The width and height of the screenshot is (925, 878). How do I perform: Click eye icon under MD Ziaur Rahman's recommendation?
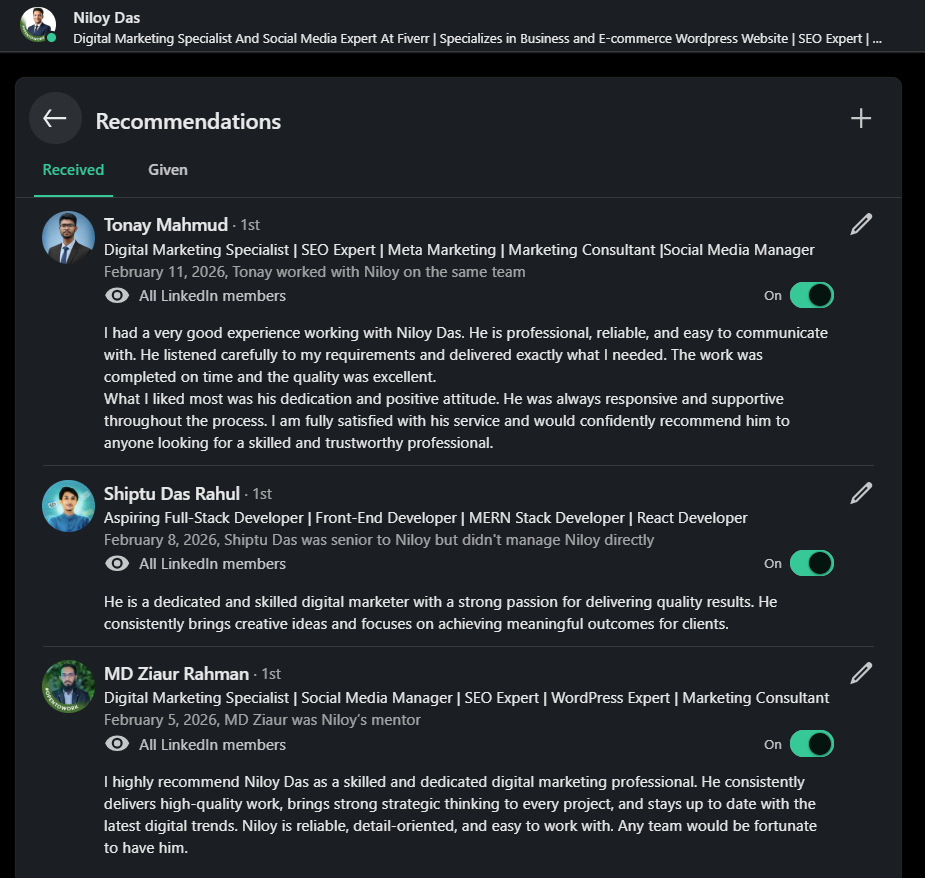click(117, 744)
